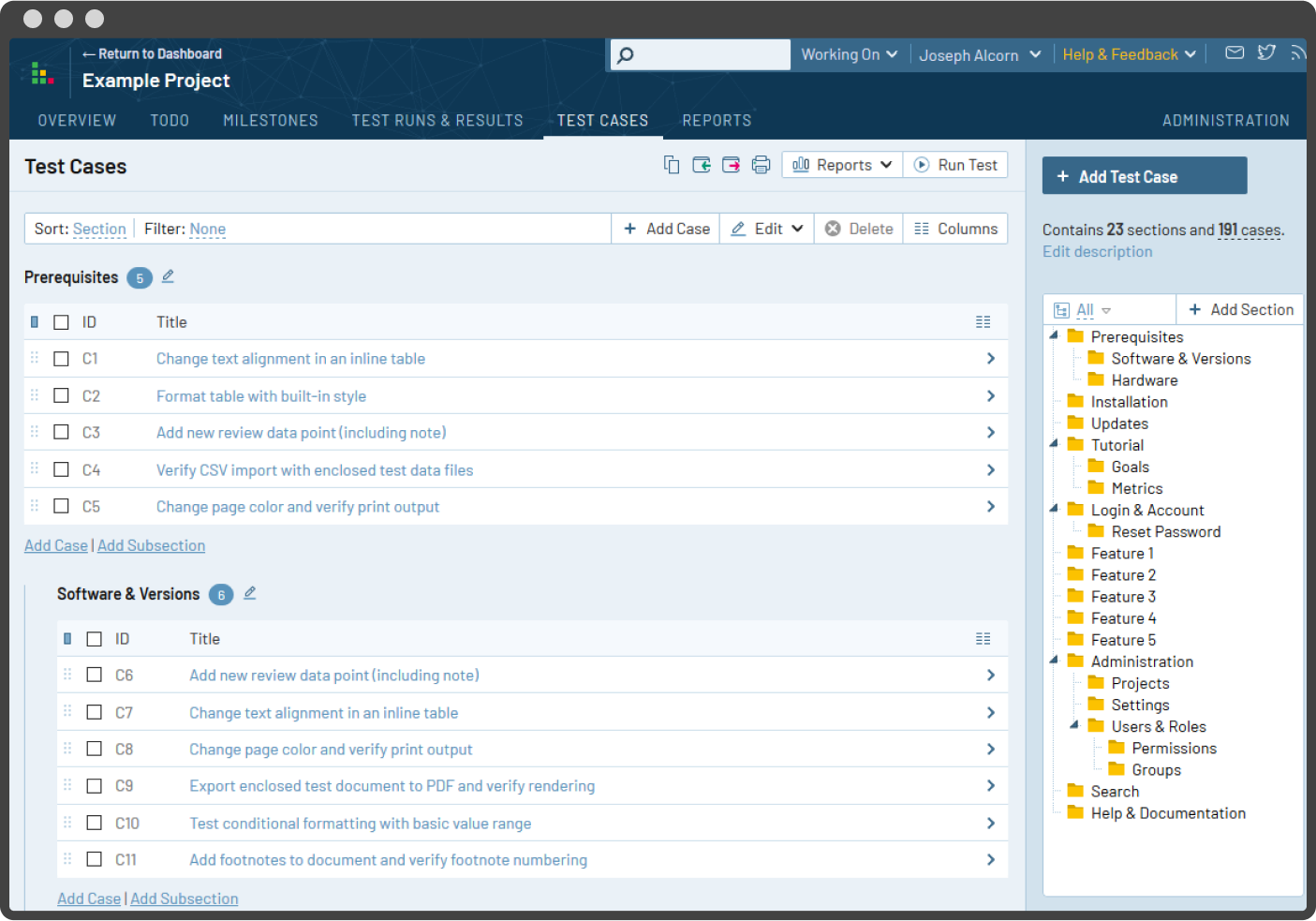Open the Working On dropdown
The image size is (1316, 921).
[x=848, y=53]
